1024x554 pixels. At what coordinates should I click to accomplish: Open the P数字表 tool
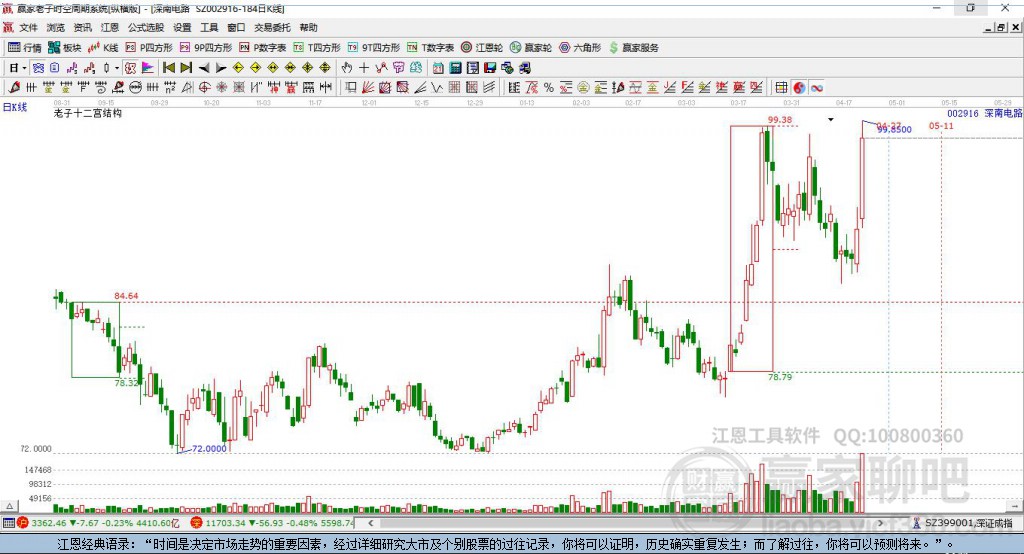pos(263,48)
